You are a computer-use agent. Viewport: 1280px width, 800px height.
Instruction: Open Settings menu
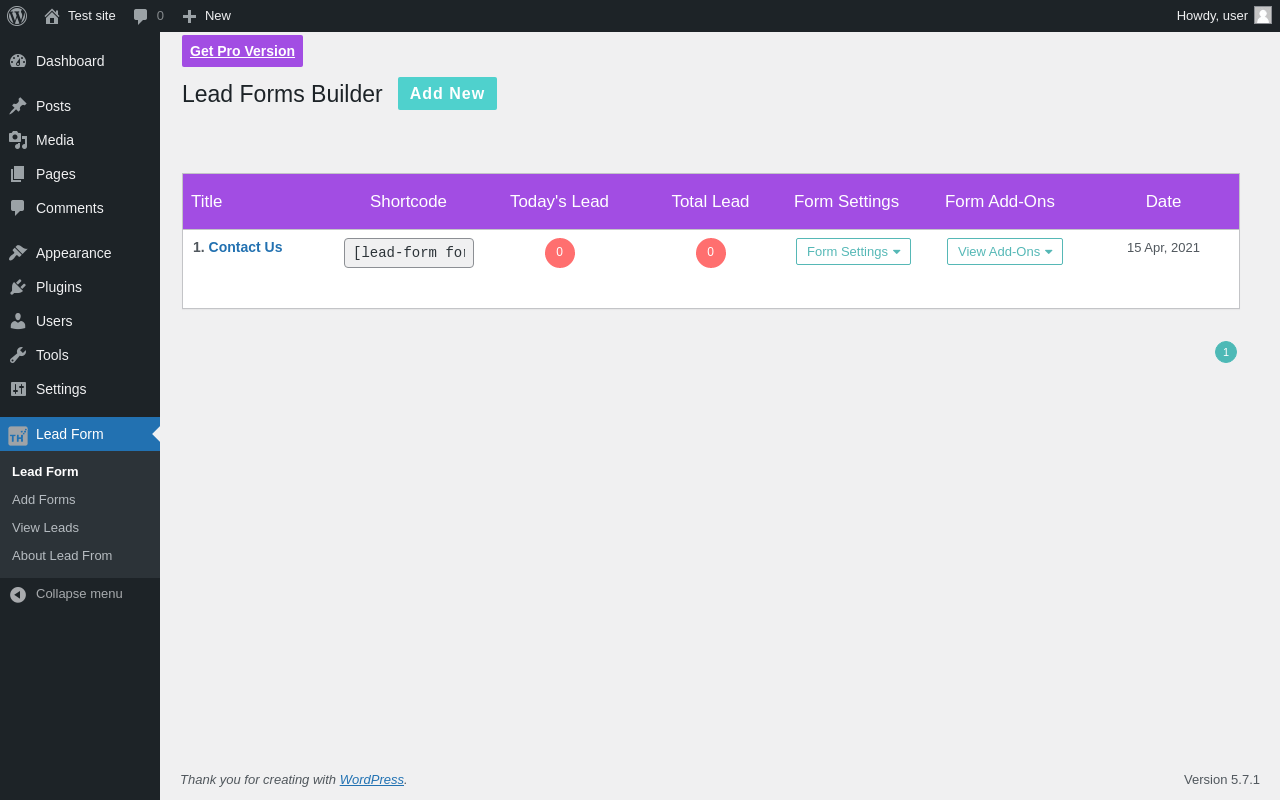click(80, 389)
